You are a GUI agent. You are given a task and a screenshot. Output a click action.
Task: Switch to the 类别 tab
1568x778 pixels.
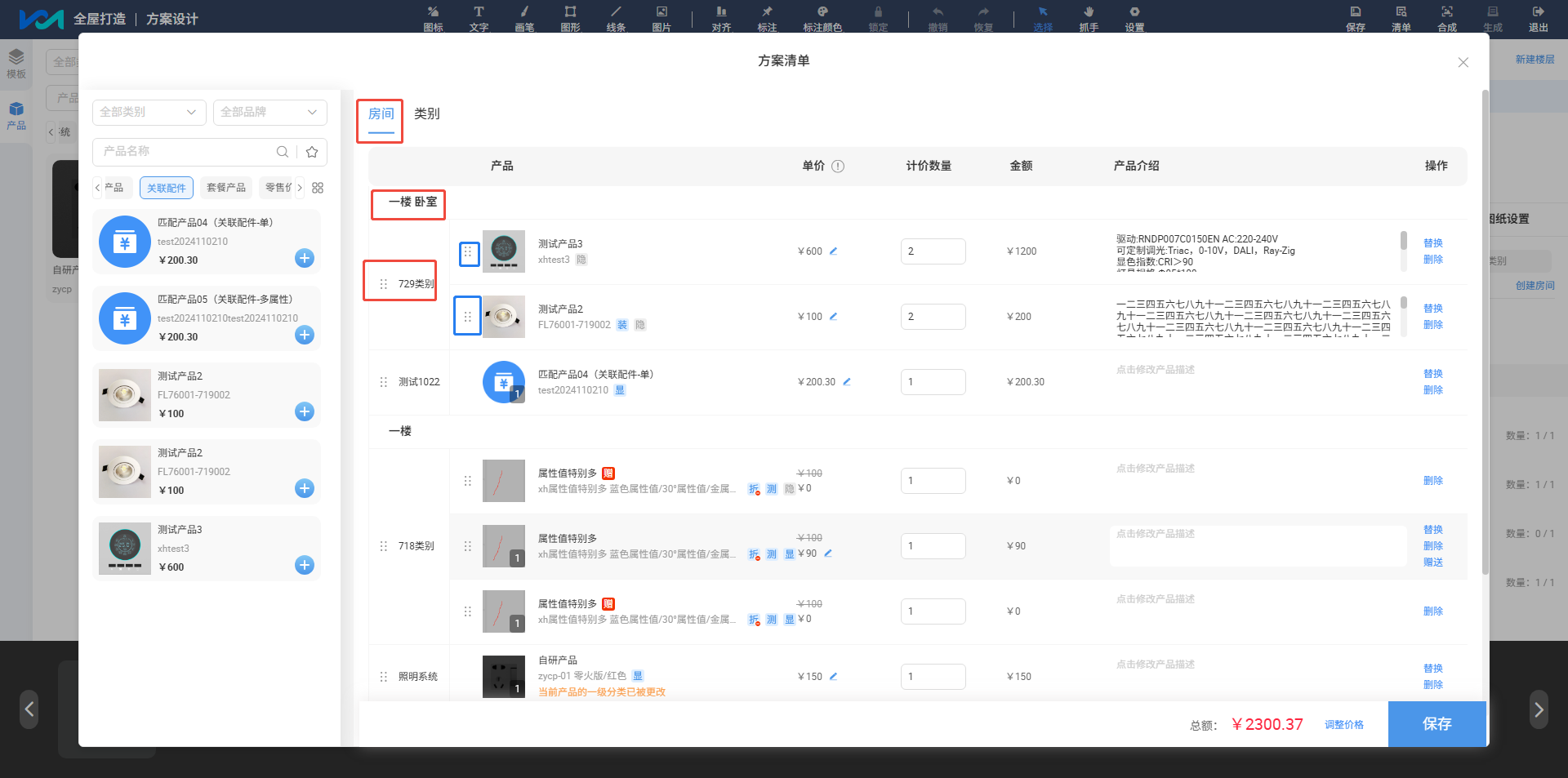[x=426, y=113]
